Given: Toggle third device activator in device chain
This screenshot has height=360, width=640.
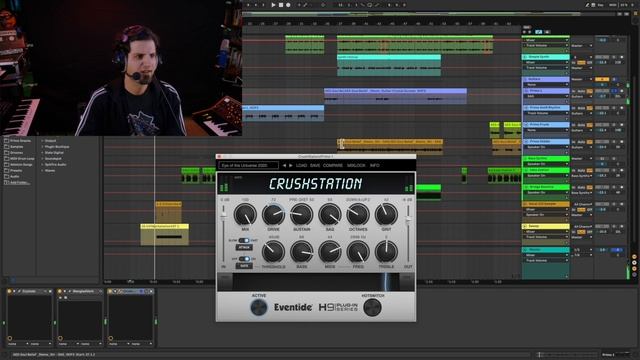Looking at the screenshot, I should coord(110,291).
